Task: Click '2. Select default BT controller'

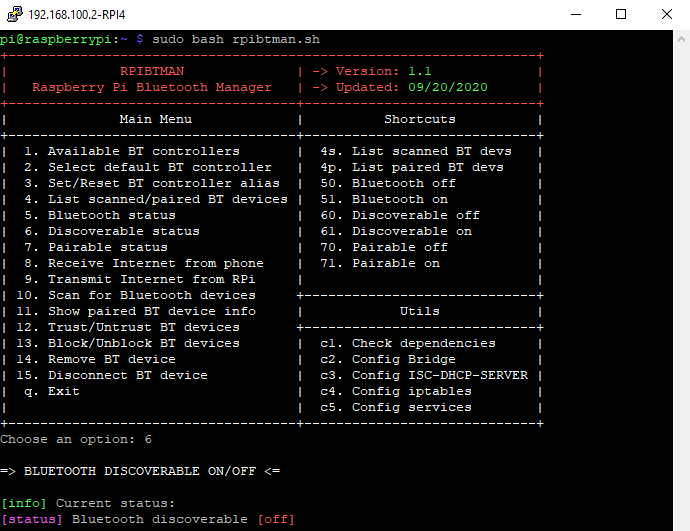Action: (x=148, y=167)
